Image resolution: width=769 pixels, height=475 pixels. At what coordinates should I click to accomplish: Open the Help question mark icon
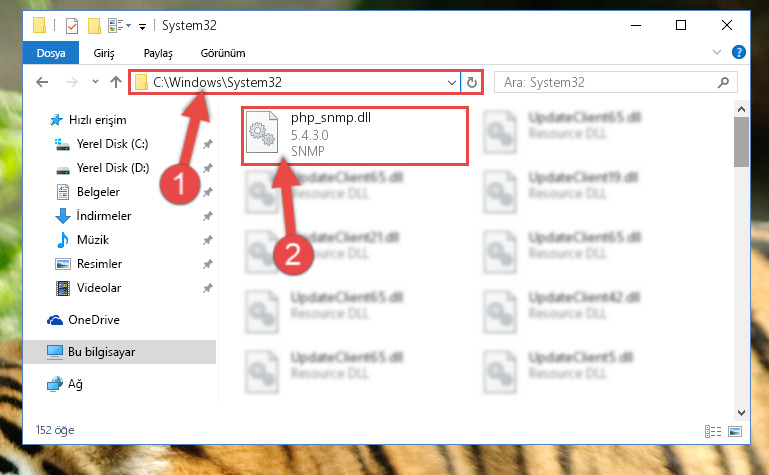(x=738, y=52)
